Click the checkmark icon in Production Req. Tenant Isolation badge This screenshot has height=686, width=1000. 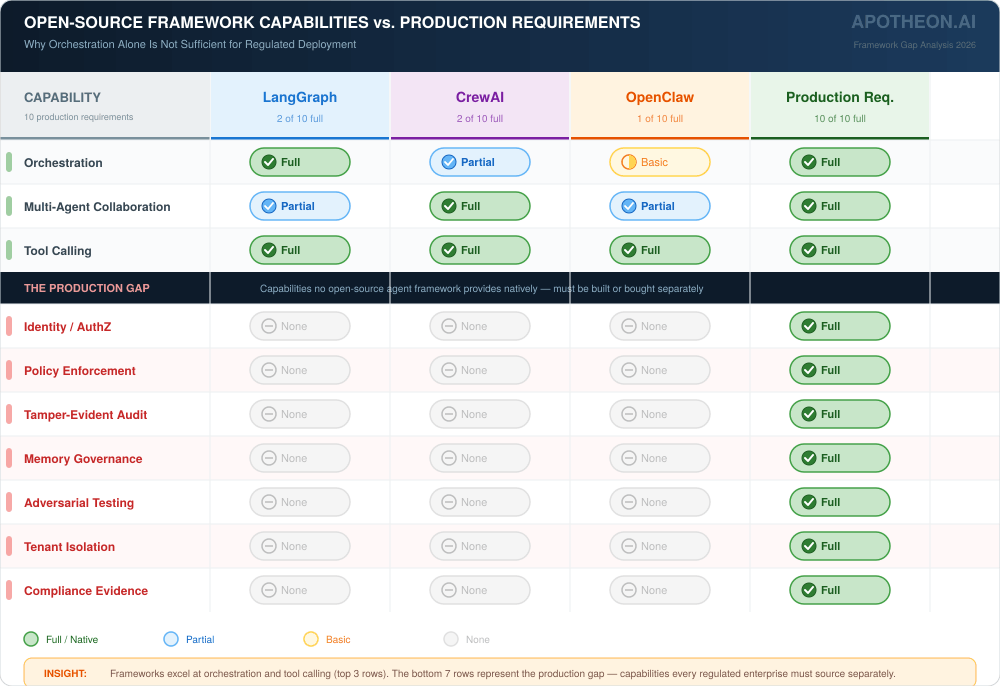809,546
